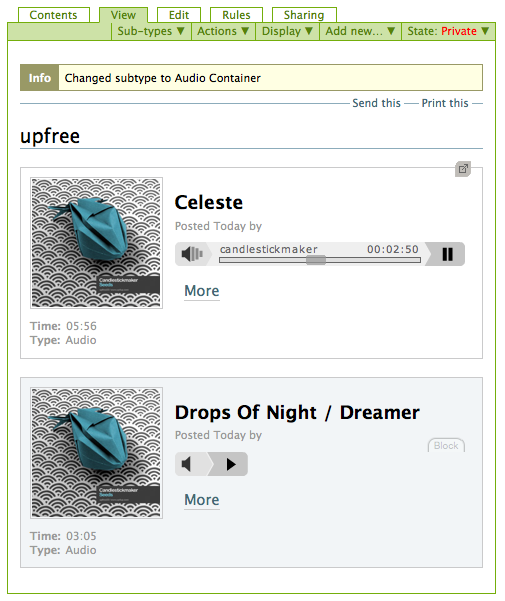
Task: Click the Print this link
Action: (x=445, y=103)
